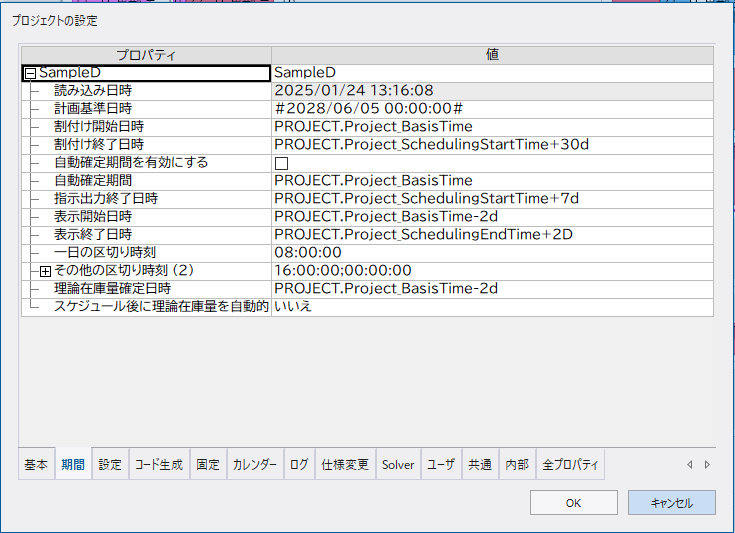Switch to the 基本 tab
735x533 pixels.
(36, 465)
